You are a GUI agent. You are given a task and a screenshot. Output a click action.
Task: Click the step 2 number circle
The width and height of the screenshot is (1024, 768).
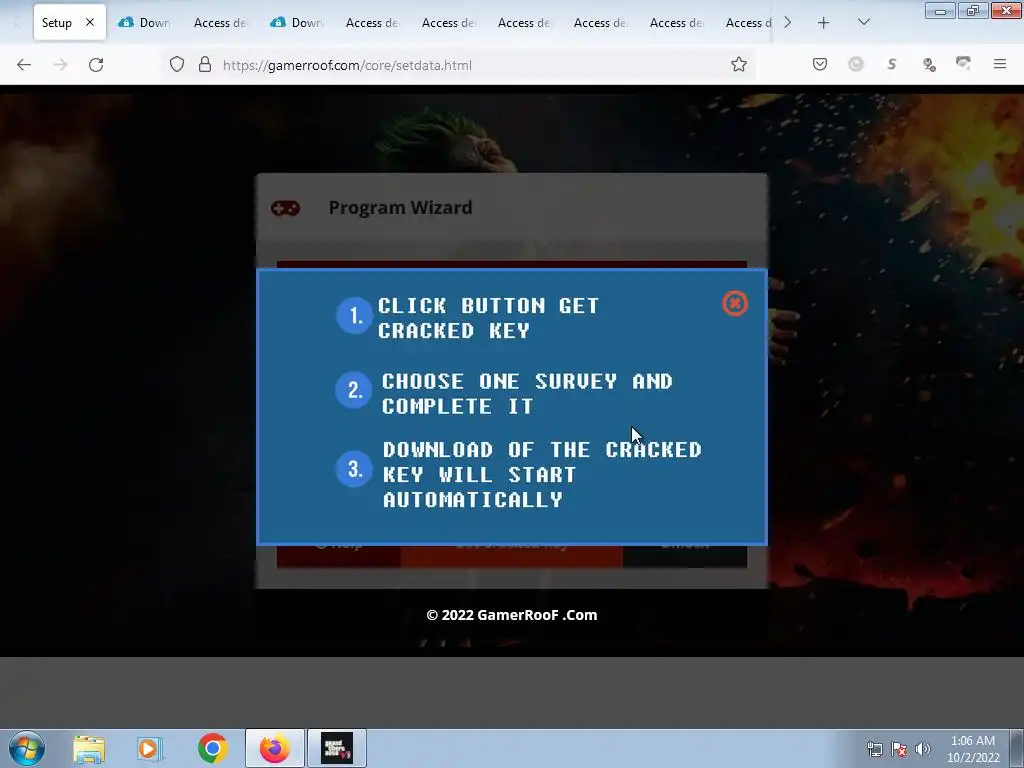tap(354, 391)
